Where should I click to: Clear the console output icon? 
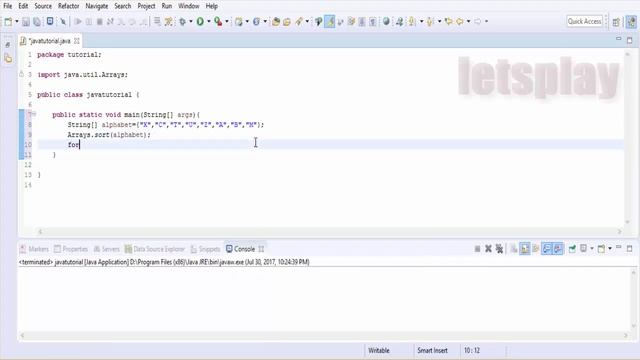[x=514, y=249]
